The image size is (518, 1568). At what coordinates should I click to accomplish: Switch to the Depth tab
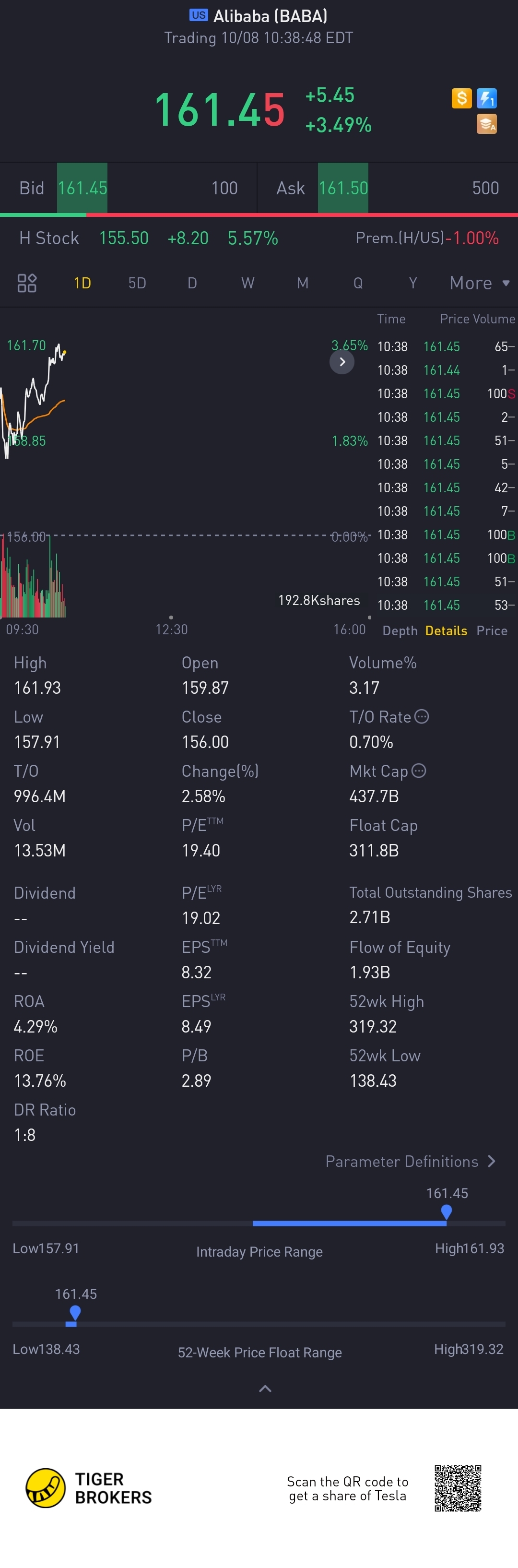[x=400, y=630]
